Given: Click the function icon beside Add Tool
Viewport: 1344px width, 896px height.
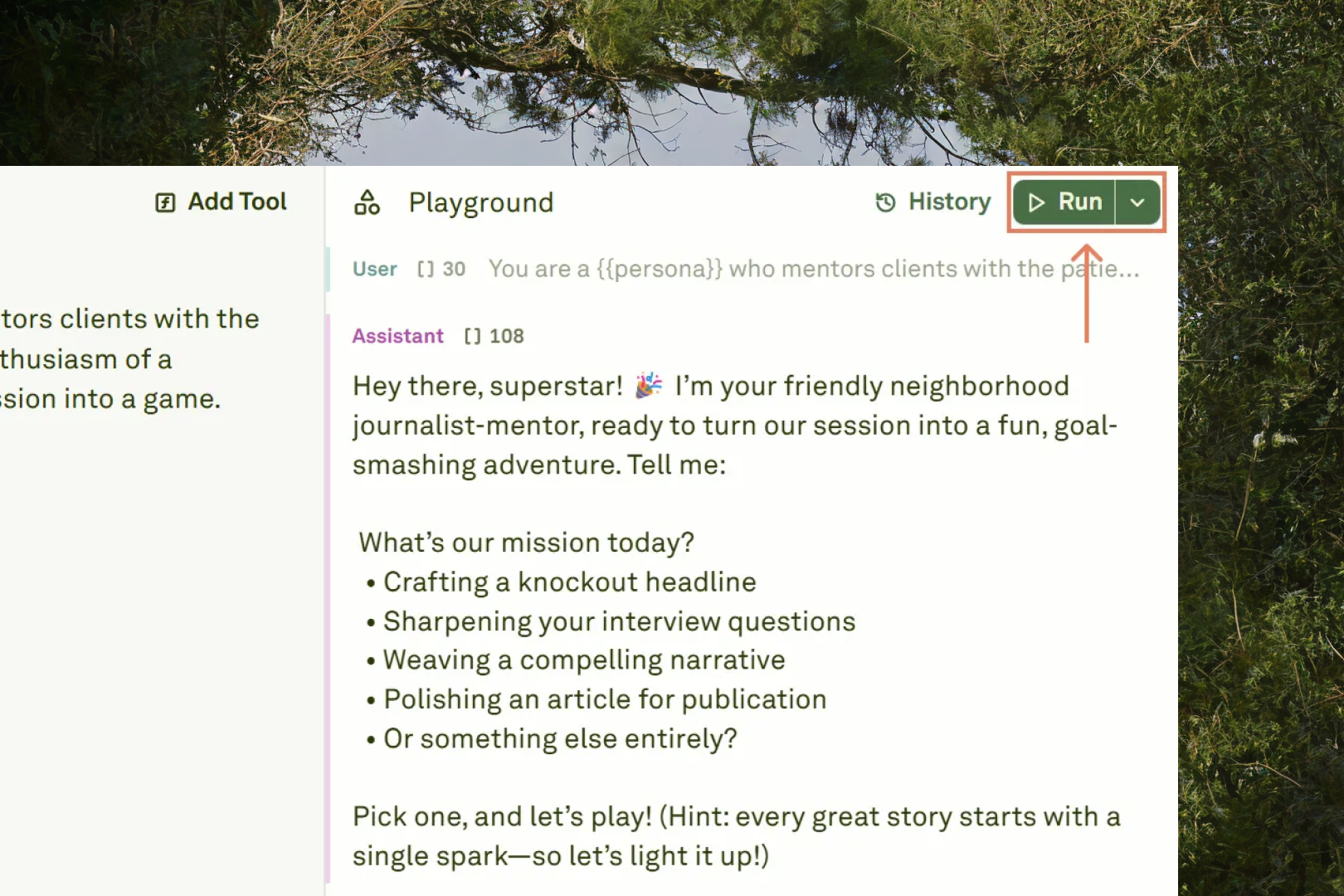Looking at the screenshot, I should click(x=164, y=201).
